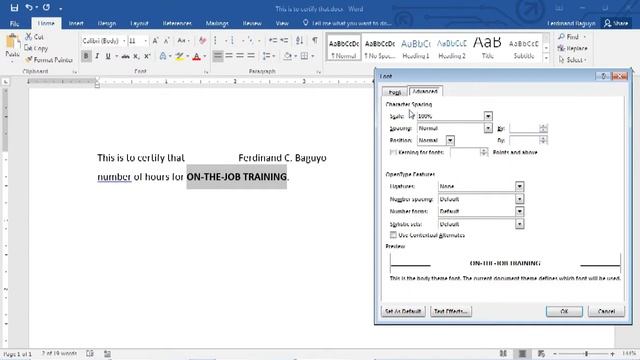The image size is (640, 360).
Task: Expand the Number spacing dropdown
Action: click(x=519, y=199)
